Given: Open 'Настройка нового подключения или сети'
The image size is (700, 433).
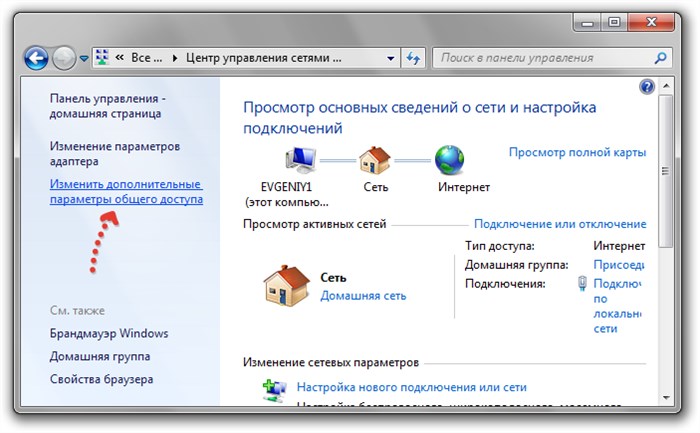Looking at the screenshot, I should coord(412,387).
